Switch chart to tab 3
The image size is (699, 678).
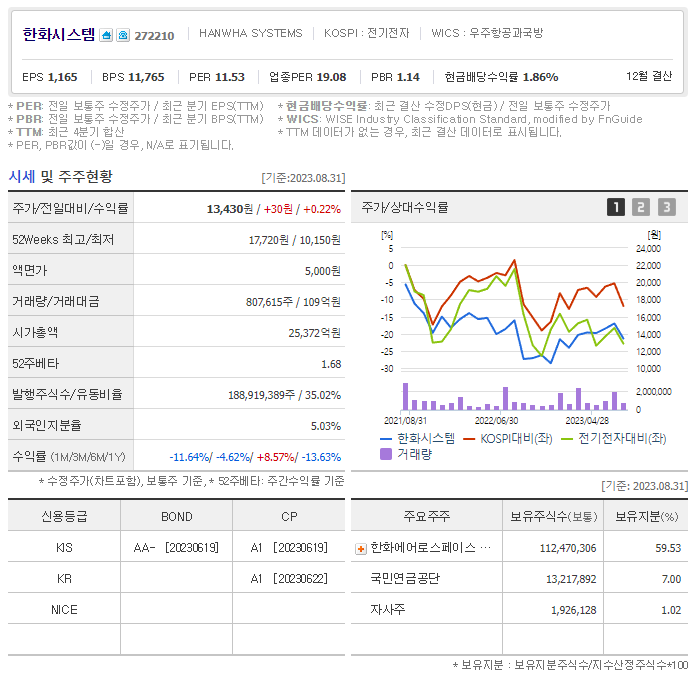(x=667, y=207)
